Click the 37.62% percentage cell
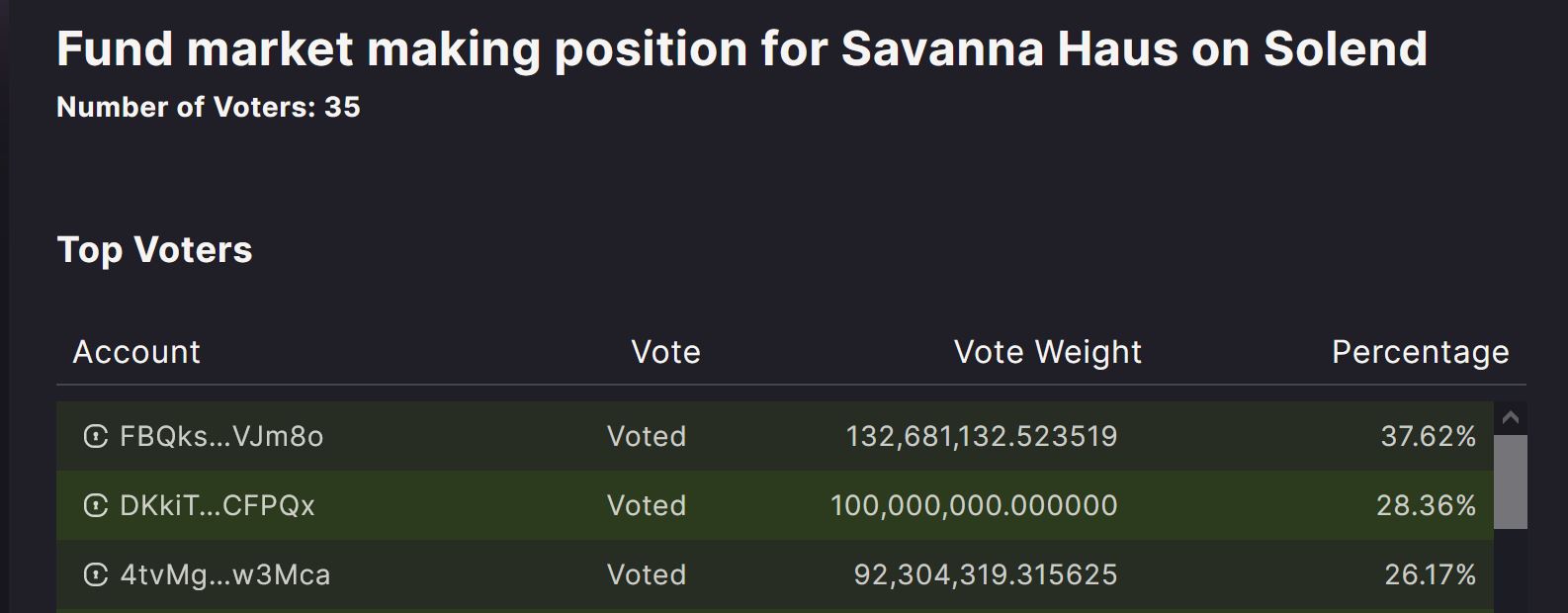 click(x=1429, y=436)
